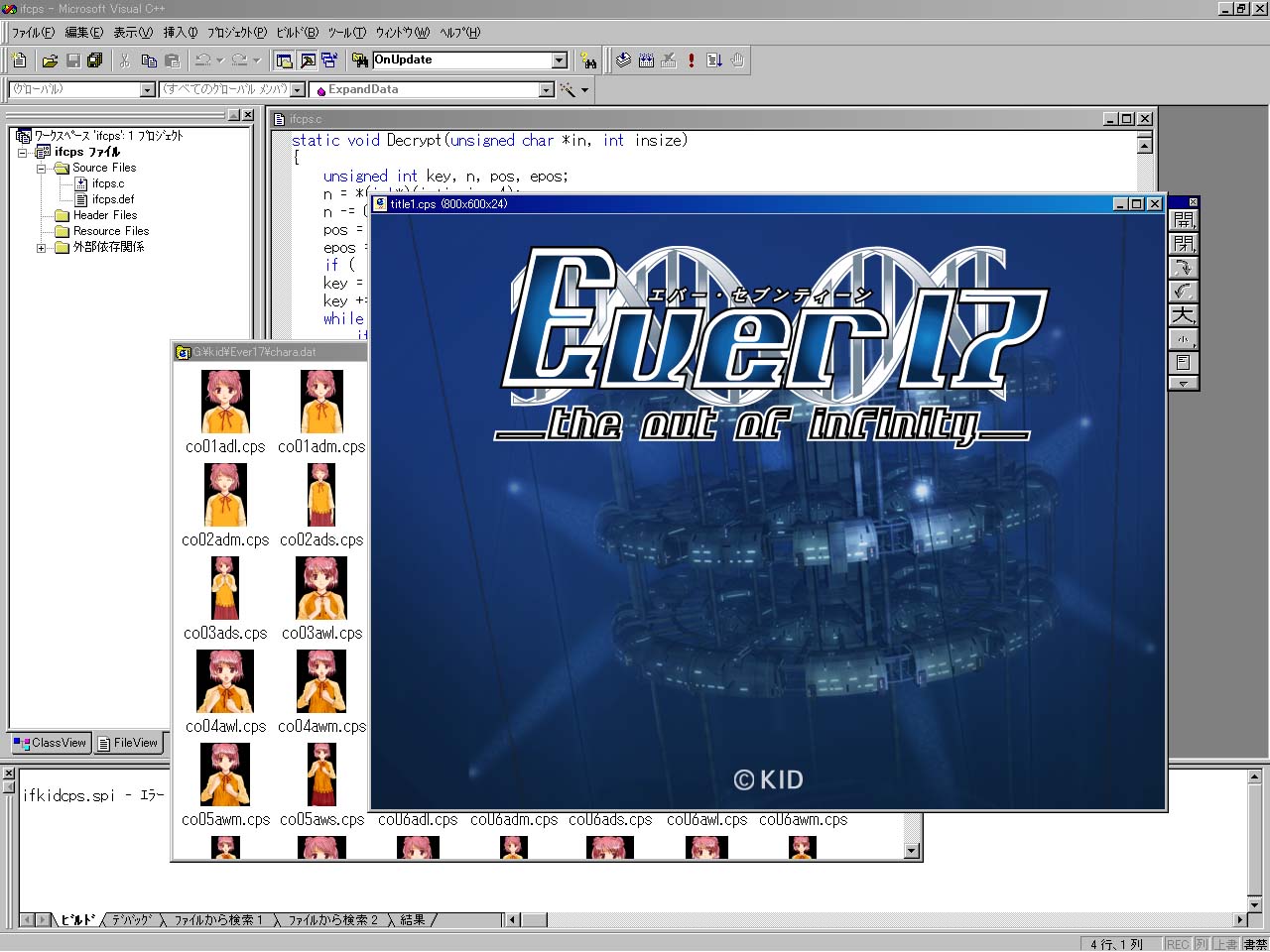Click the 大 (enlarge) button in floating toolbar
This screenshot has height=952, width=1270.
1184,315
